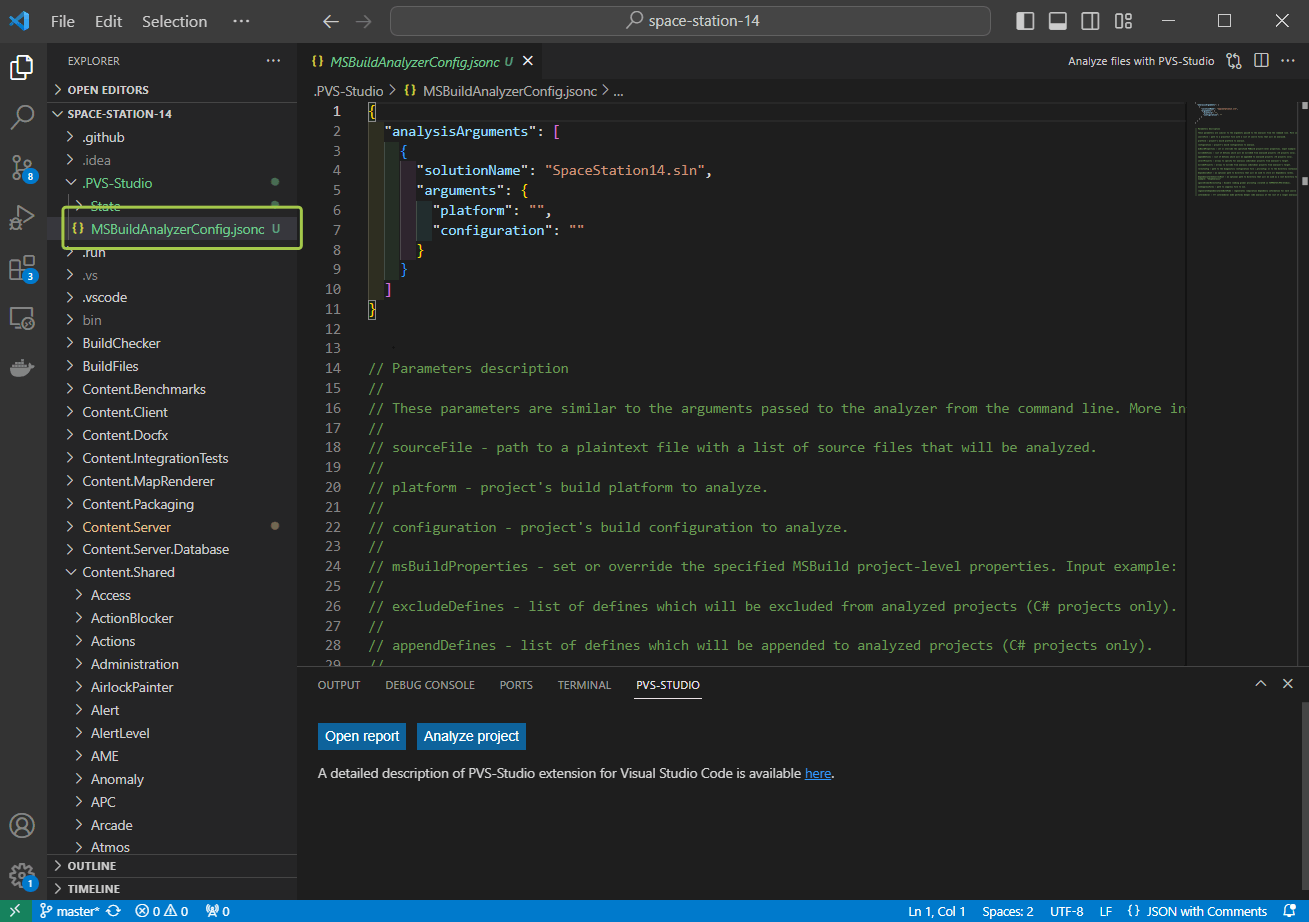Click the Analyze files with PVS-Studio icon

click(1234, 60)
